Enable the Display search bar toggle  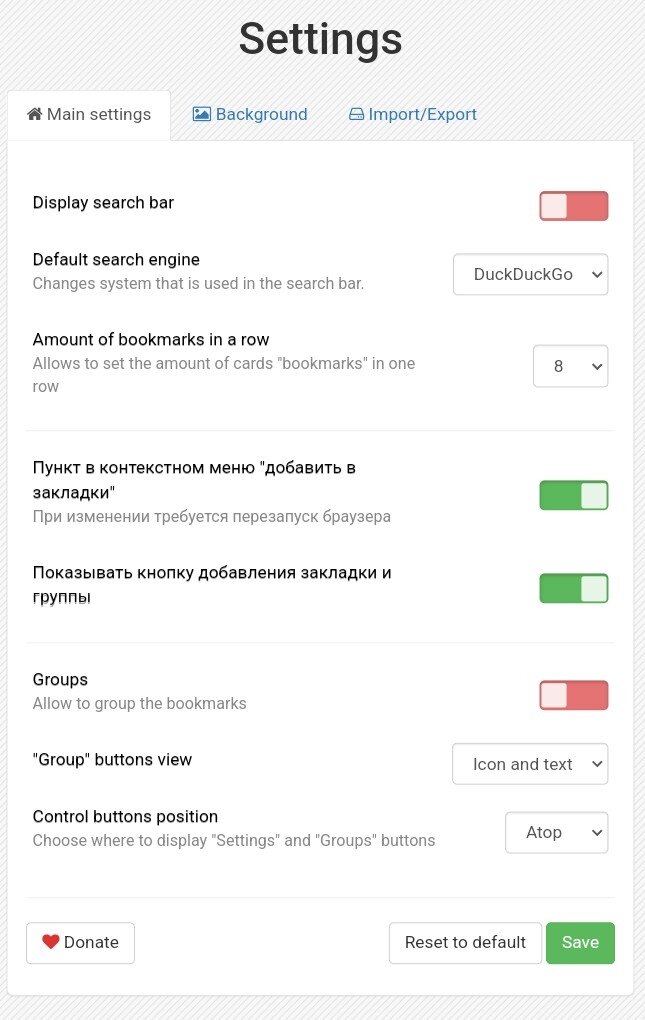tap(573, 206)
